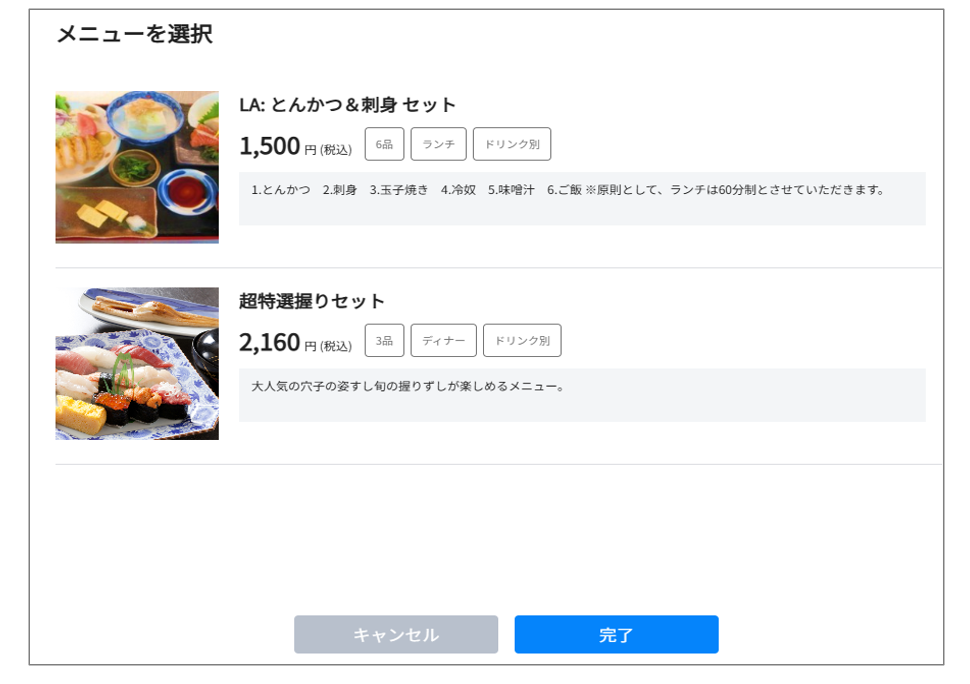Click ドリンク別 tag on the sushi set

(x=522, y=340)
